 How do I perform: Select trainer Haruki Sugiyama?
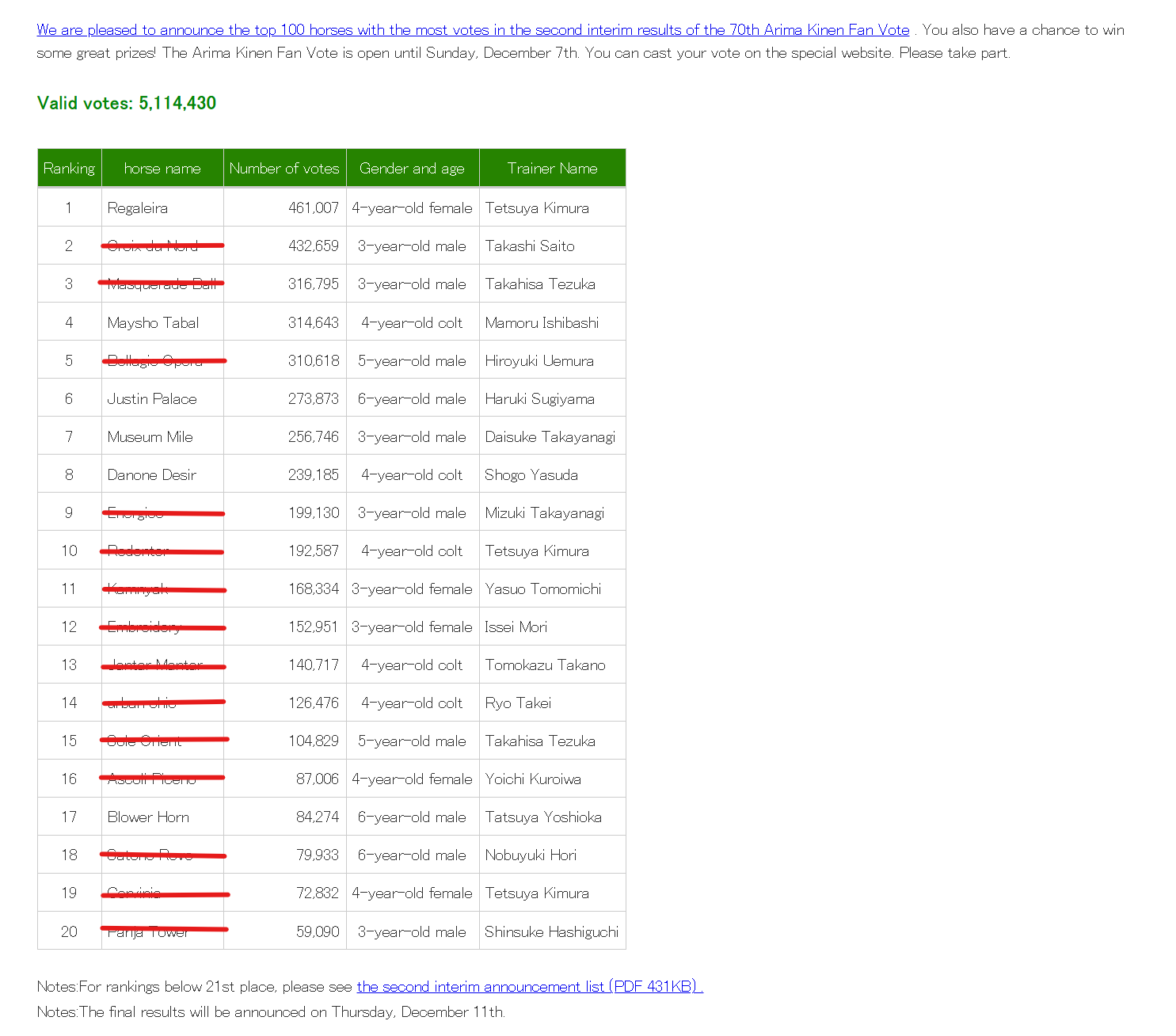540,398
